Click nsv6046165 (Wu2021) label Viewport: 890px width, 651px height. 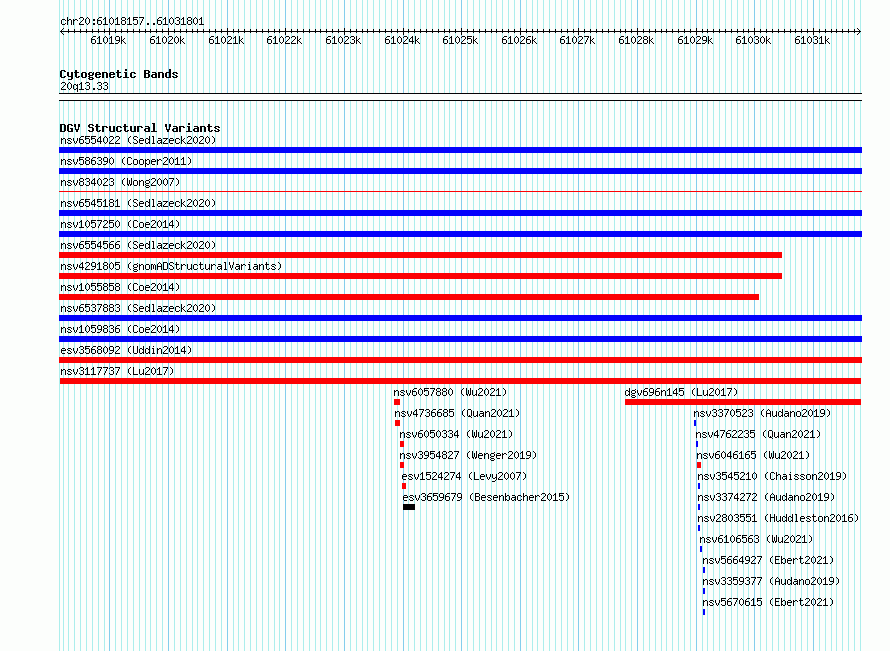tap(753, 455)
